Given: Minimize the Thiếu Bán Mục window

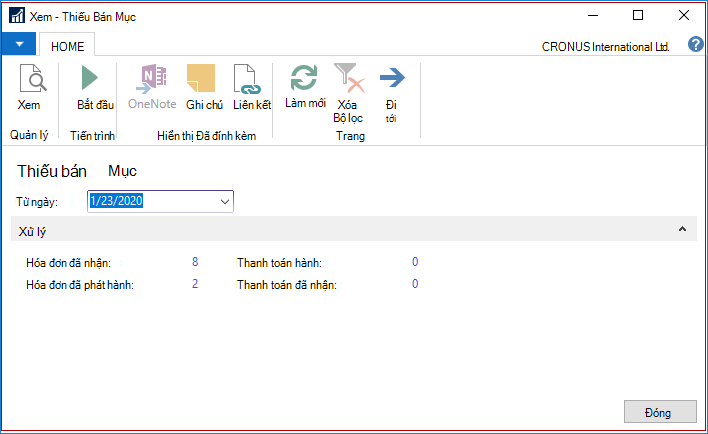Looking at the screenshot, I should click(593, 16).
